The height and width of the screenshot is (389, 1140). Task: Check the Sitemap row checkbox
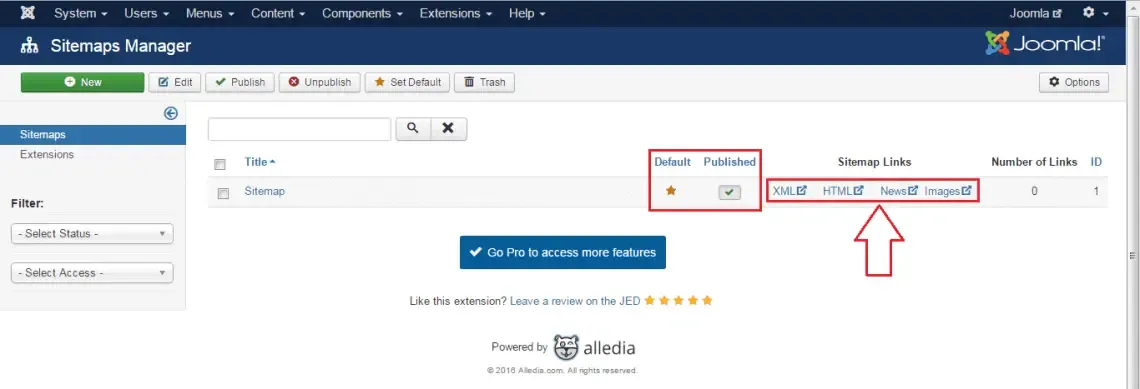pos(224,193)
